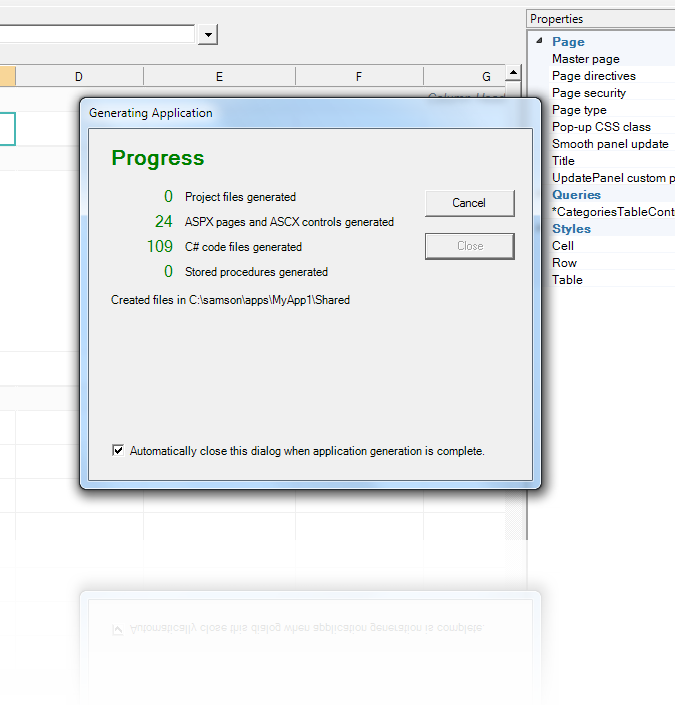Click the Cancel button in the dialog
Image resolution: width=675 pixels, height=705 pixels.
469,203
